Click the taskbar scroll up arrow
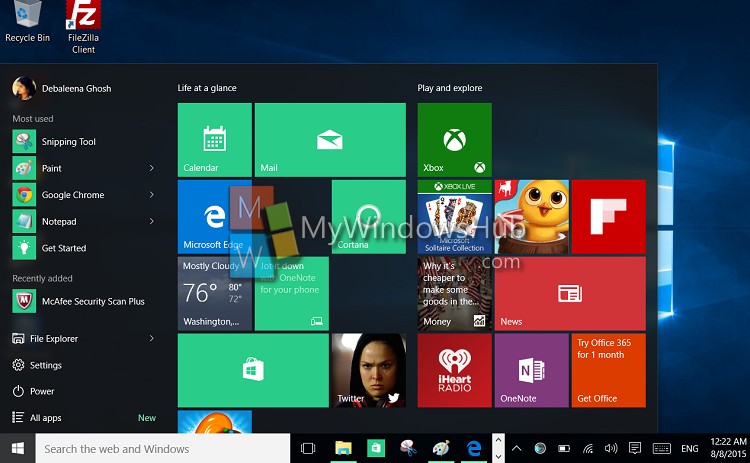This screenshot has height=463, width=750. point(498,440)
